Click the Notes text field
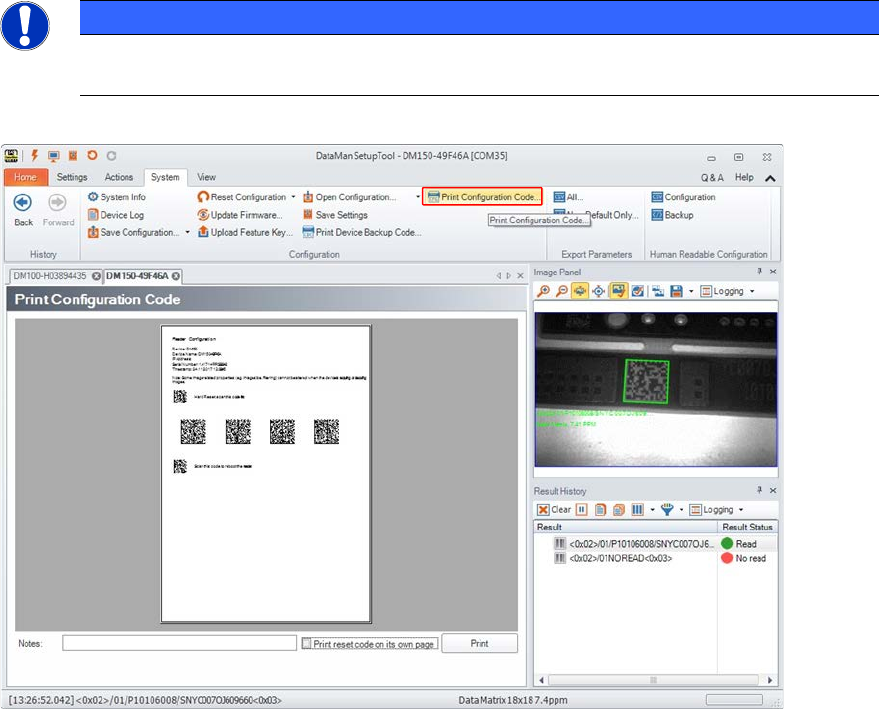Image resolution: width=879 pixels, height=709 pixels. pyautogui.click(x=179, y=643)
